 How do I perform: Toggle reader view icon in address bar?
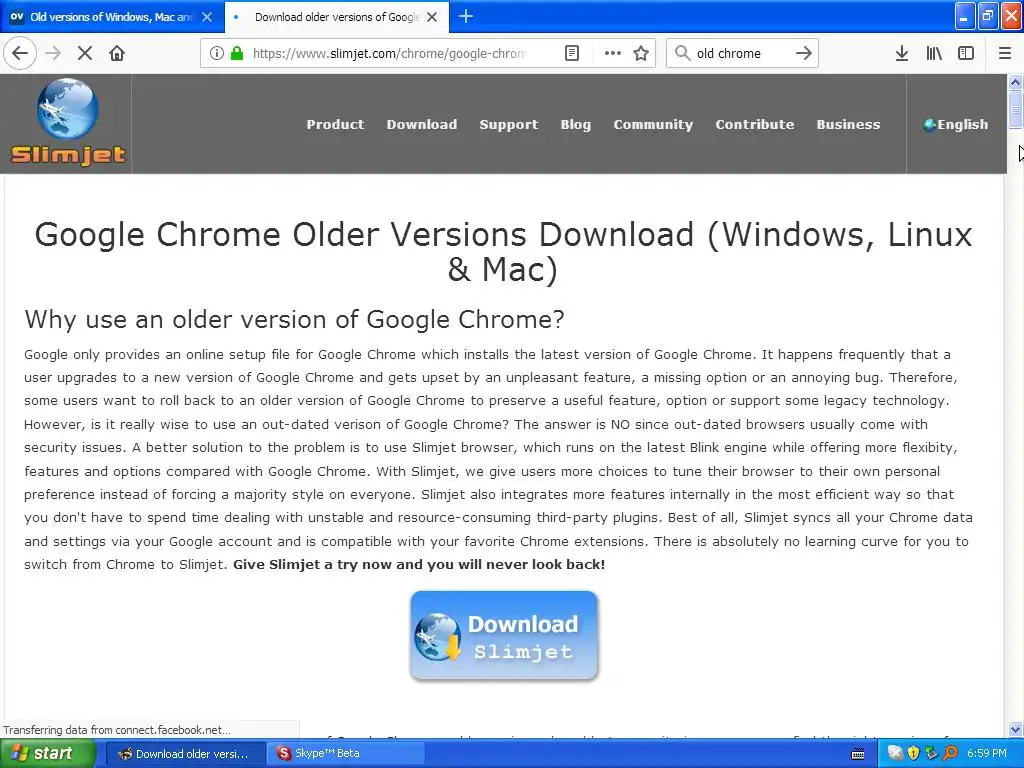pos(571,53)
